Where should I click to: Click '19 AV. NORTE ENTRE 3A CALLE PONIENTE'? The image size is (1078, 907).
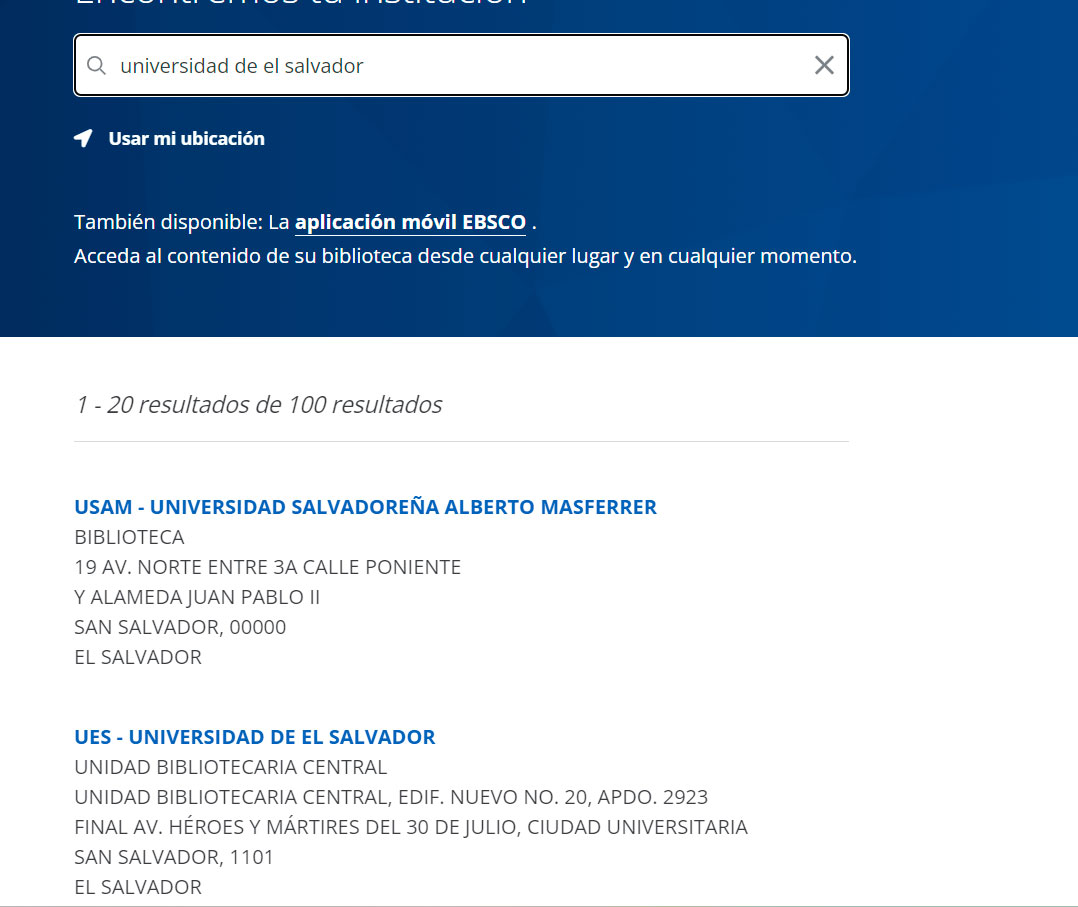pyautogui.click(x=267, y=567)
